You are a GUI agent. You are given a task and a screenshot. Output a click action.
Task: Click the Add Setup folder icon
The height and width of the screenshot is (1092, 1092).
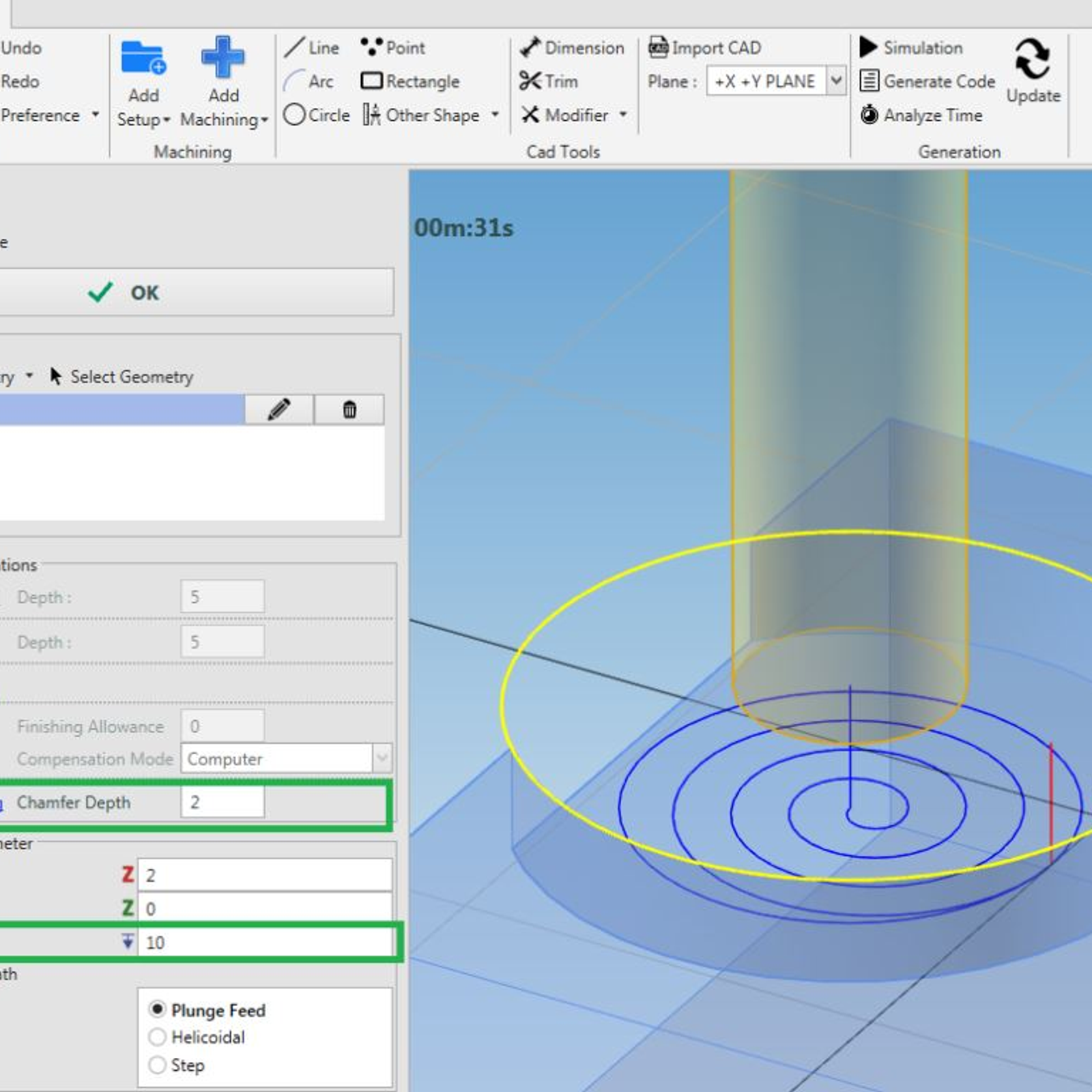(143, 57)
